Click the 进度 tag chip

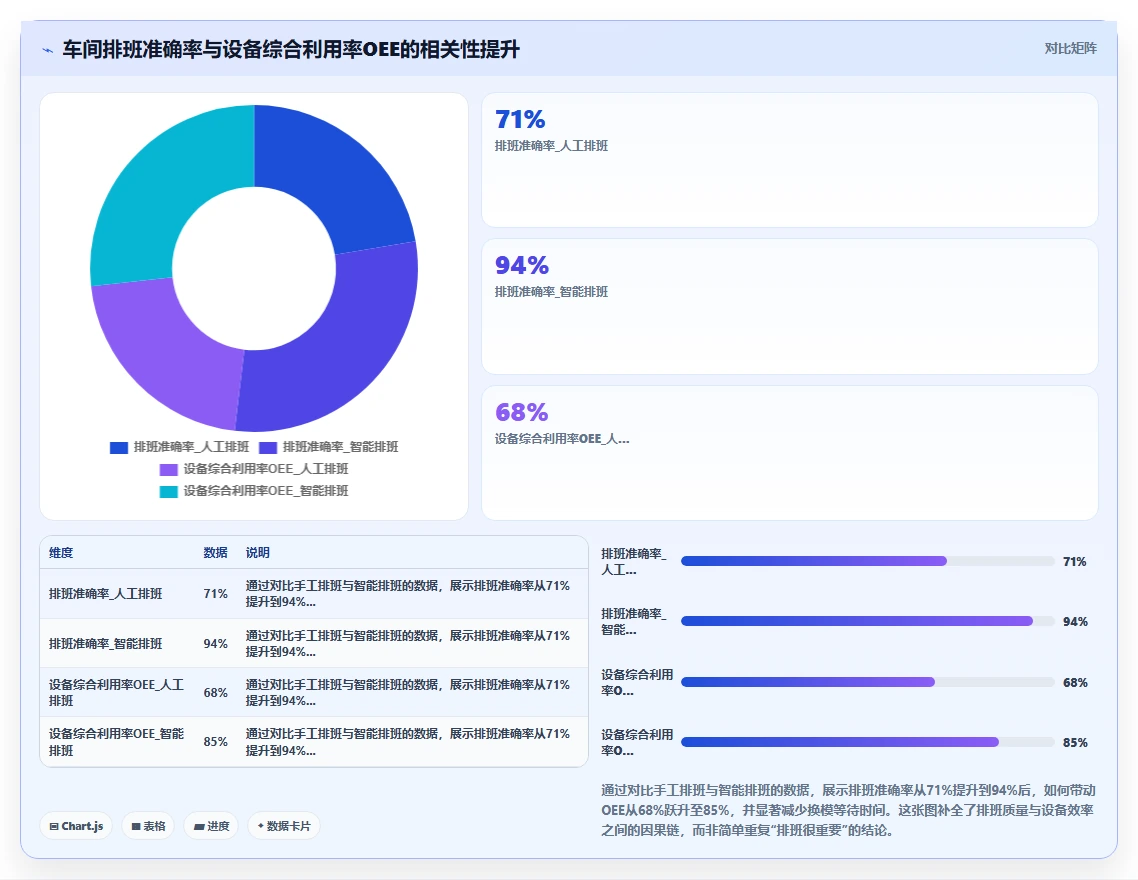coord(211,826)
